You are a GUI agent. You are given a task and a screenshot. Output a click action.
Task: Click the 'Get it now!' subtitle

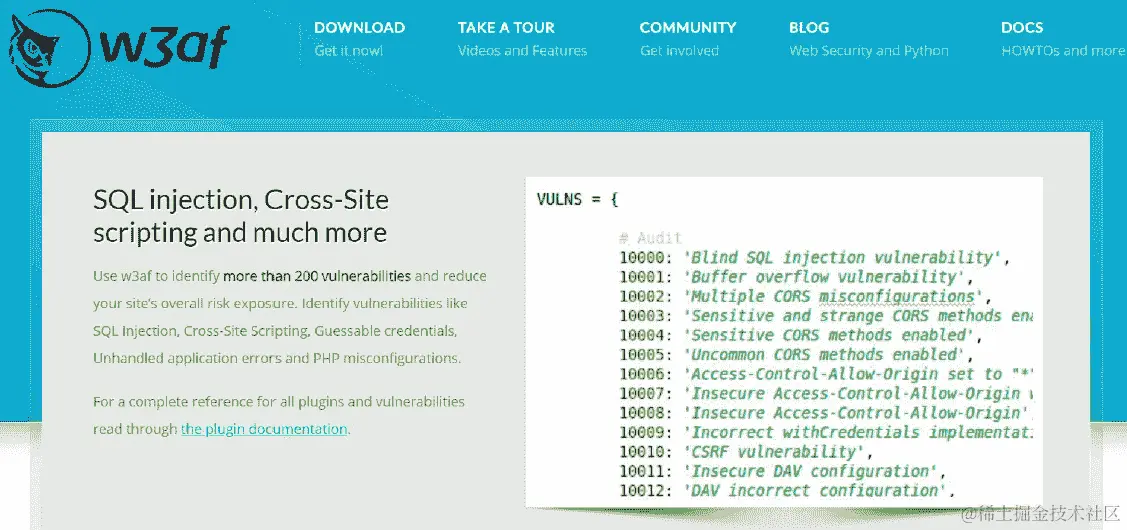pyautogui.click(x=349, y=51)
